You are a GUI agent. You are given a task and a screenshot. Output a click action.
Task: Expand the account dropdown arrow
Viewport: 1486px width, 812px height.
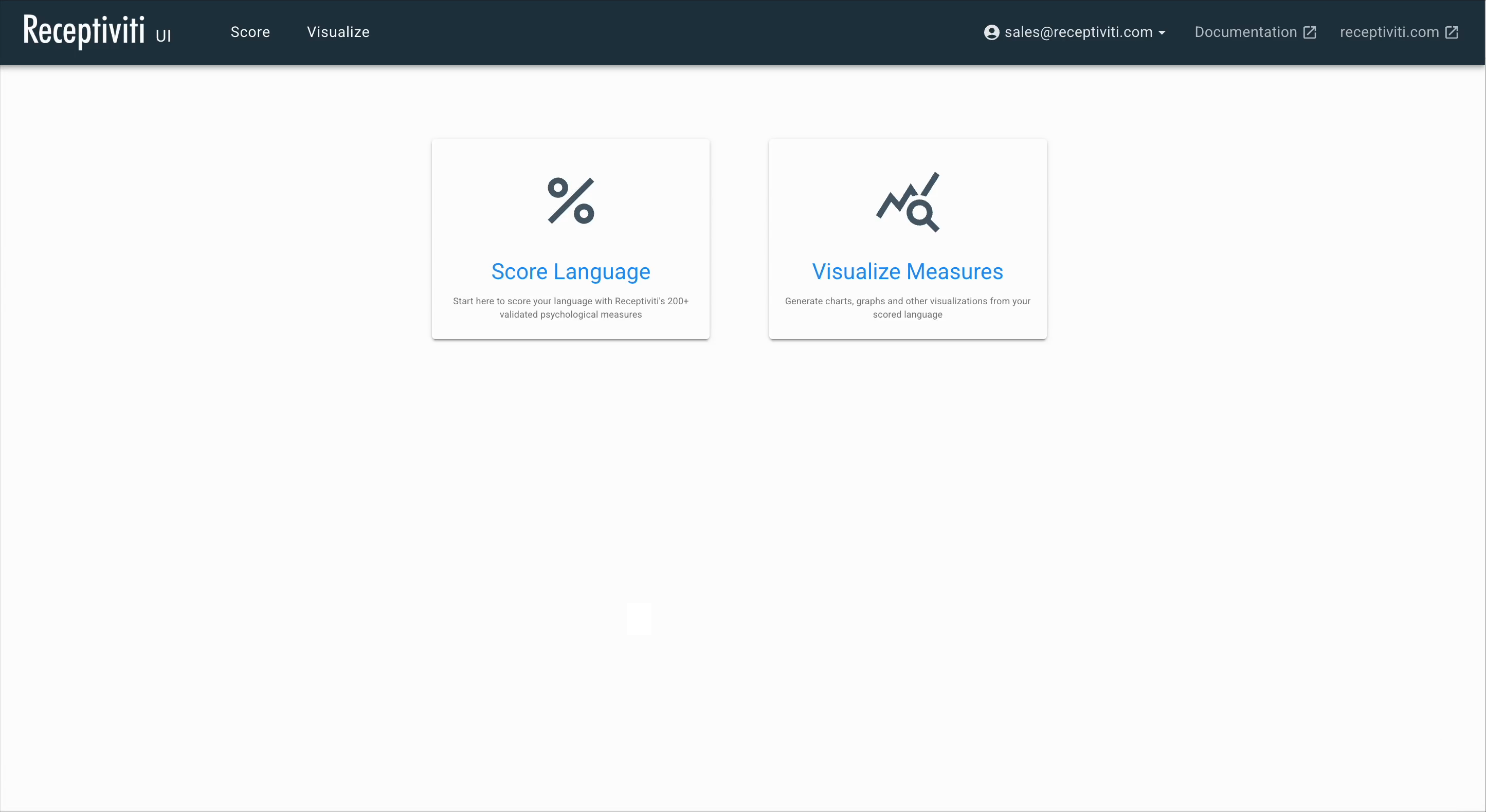(x=1162, y=33)
